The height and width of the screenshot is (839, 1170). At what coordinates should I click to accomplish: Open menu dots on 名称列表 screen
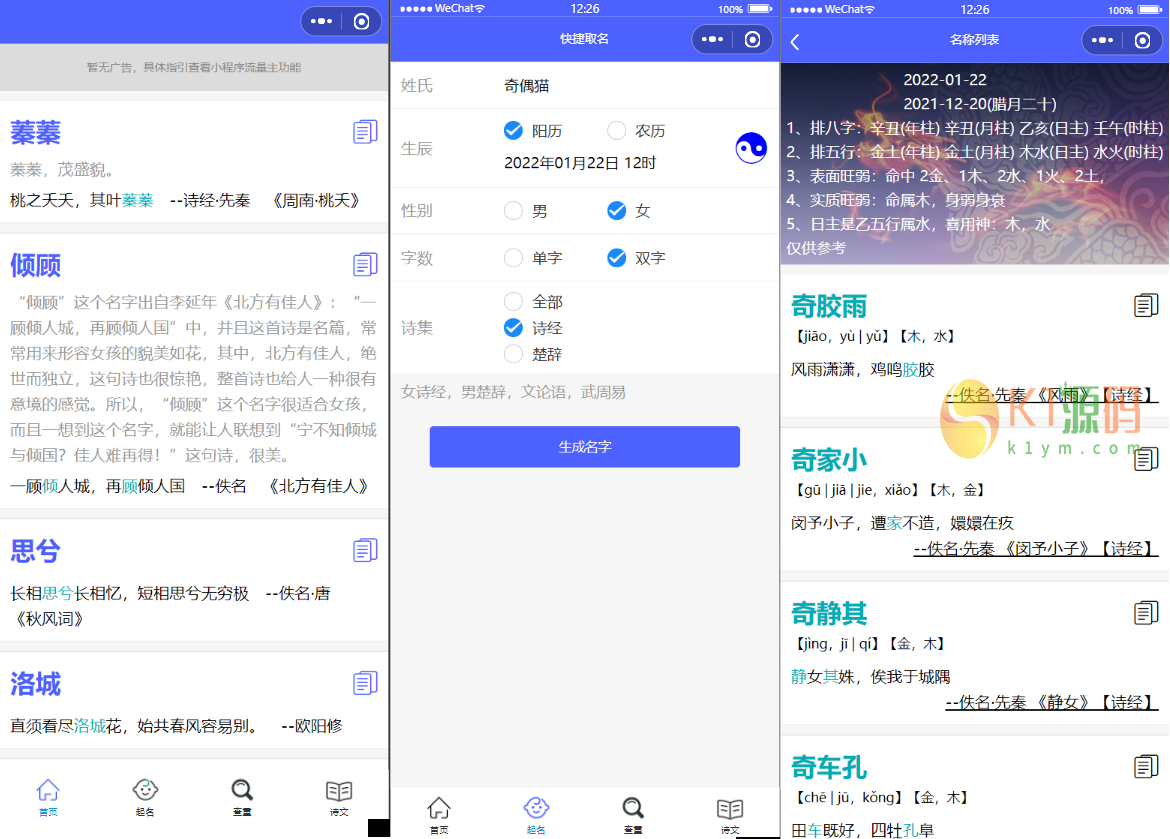click(1102, 40)
